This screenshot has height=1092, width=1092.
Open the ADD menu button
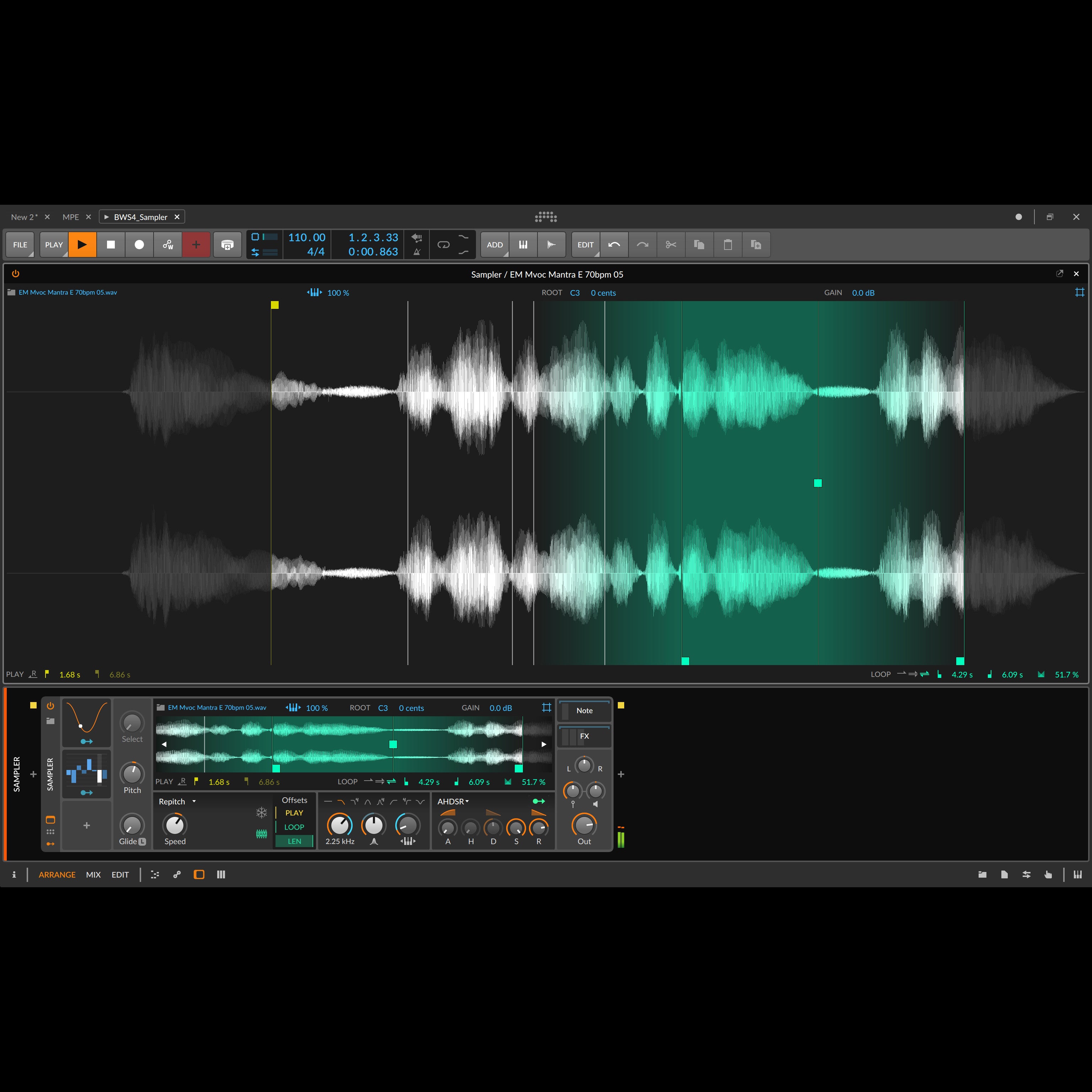pos(494,245)
